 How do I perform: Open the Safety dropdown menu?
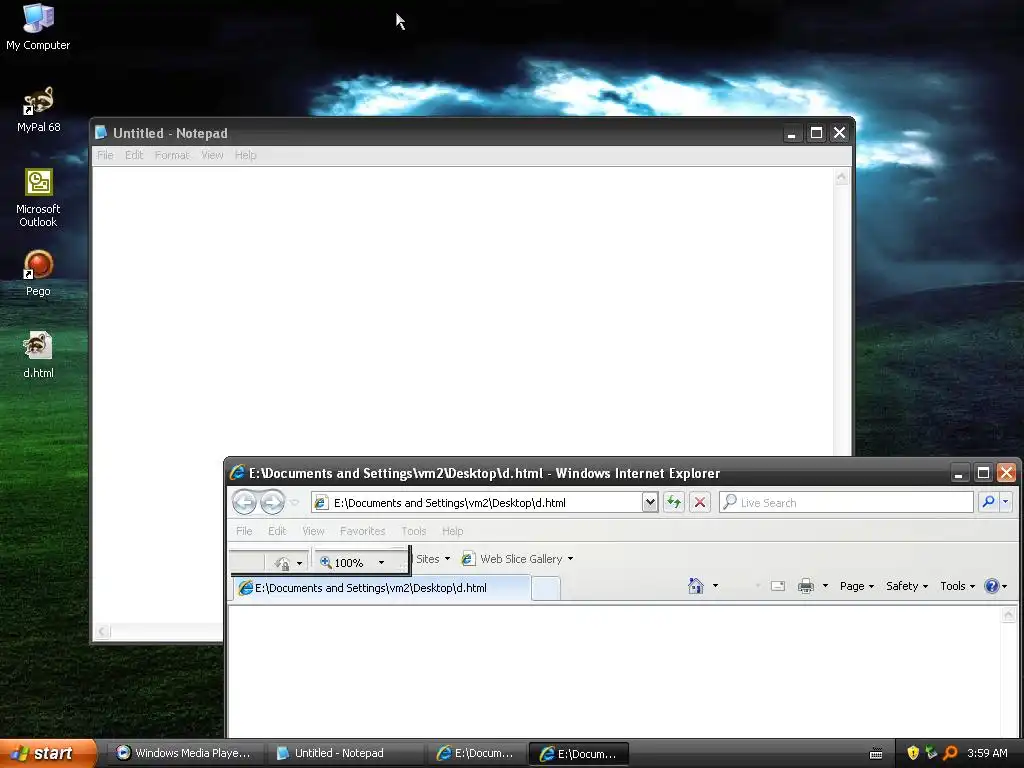pyautogui.click(x=906, y=586)
